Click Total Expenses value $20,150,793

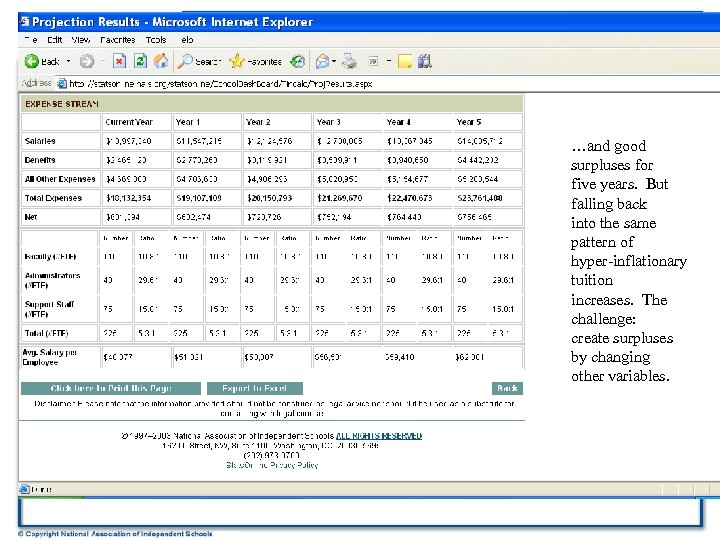coord(270,198)
